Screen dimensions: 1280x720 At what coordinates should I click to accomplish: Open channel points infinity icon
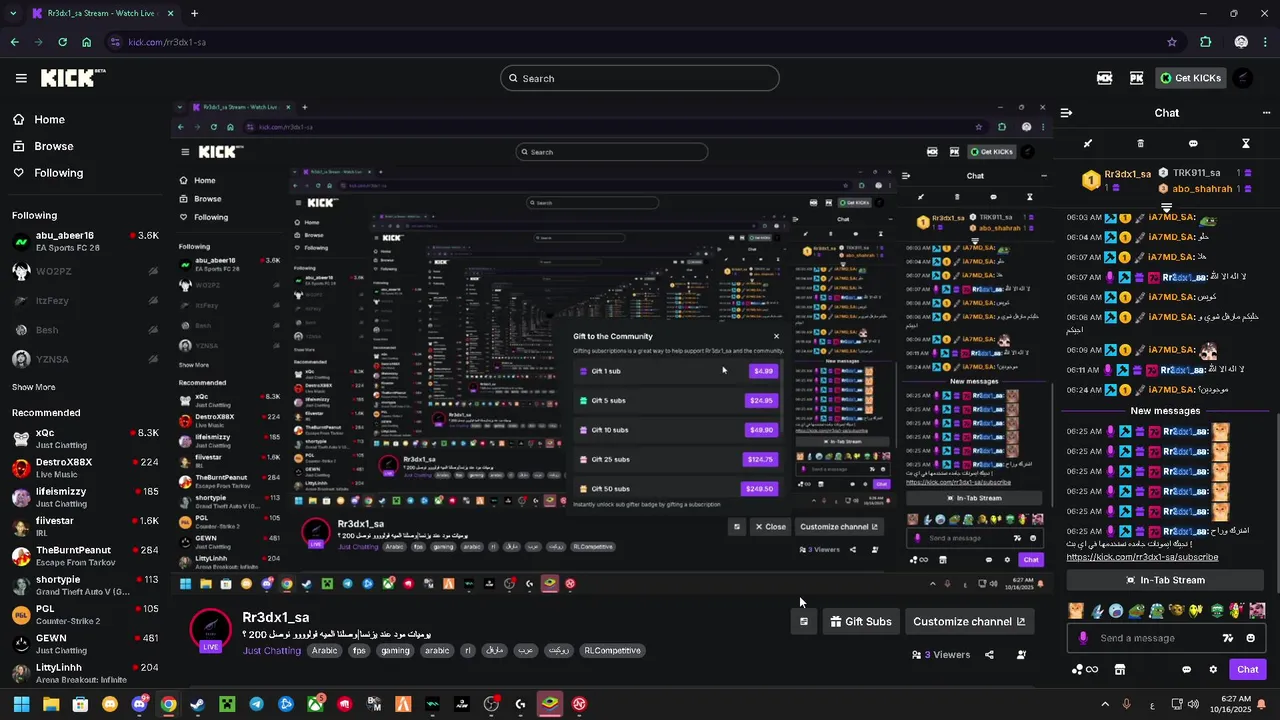point(1085,670)
